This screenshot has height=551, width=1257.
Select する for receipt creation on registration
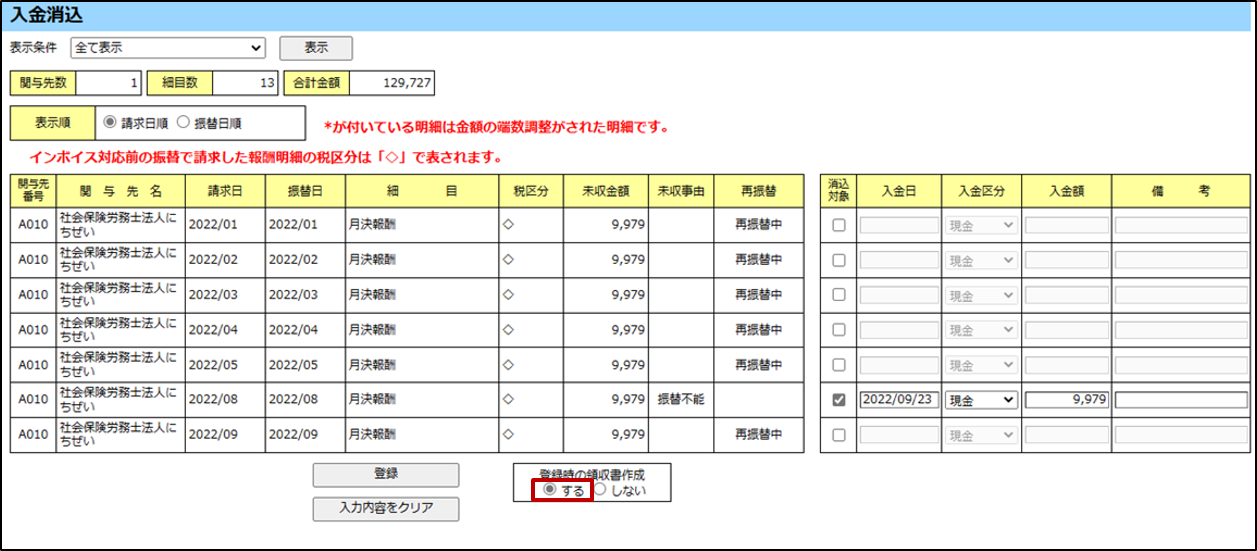coord(549,490)
